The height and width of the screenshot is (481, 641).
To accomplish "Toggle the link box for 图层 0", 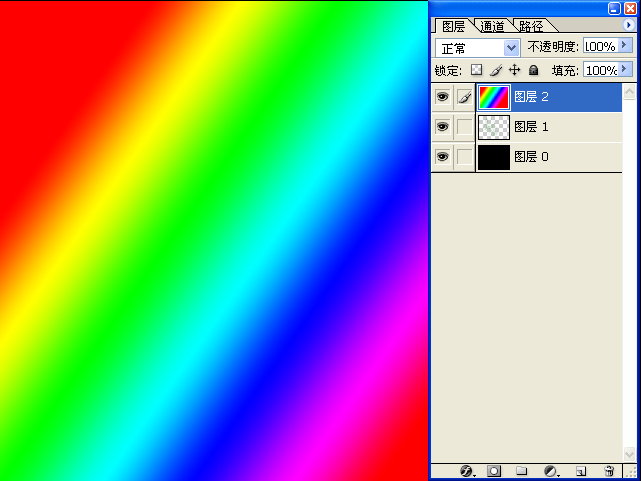I will tap(464, 157).
